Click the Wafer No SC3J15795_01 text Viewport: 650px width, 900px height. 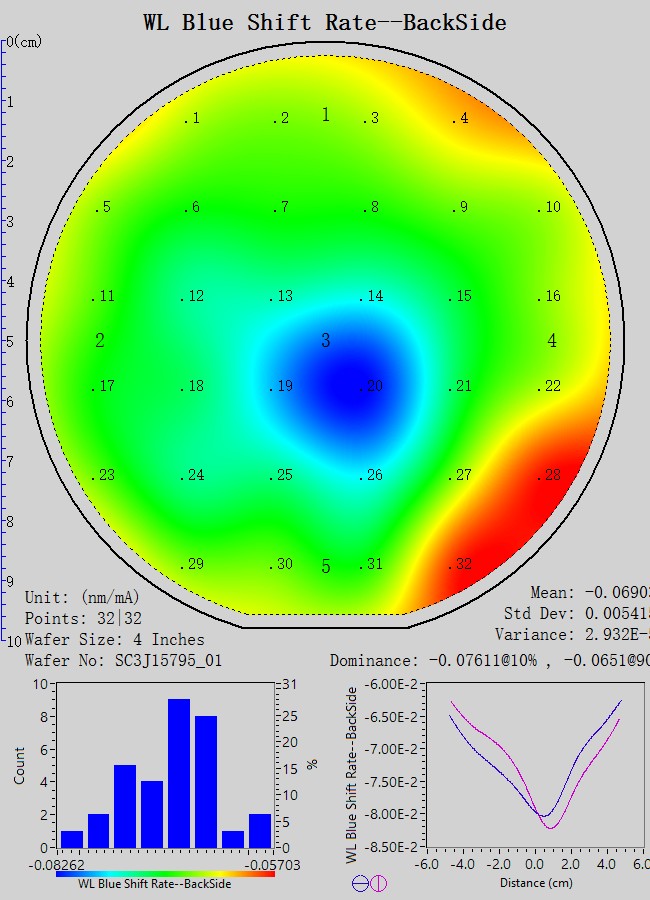(x=123, y=660)
